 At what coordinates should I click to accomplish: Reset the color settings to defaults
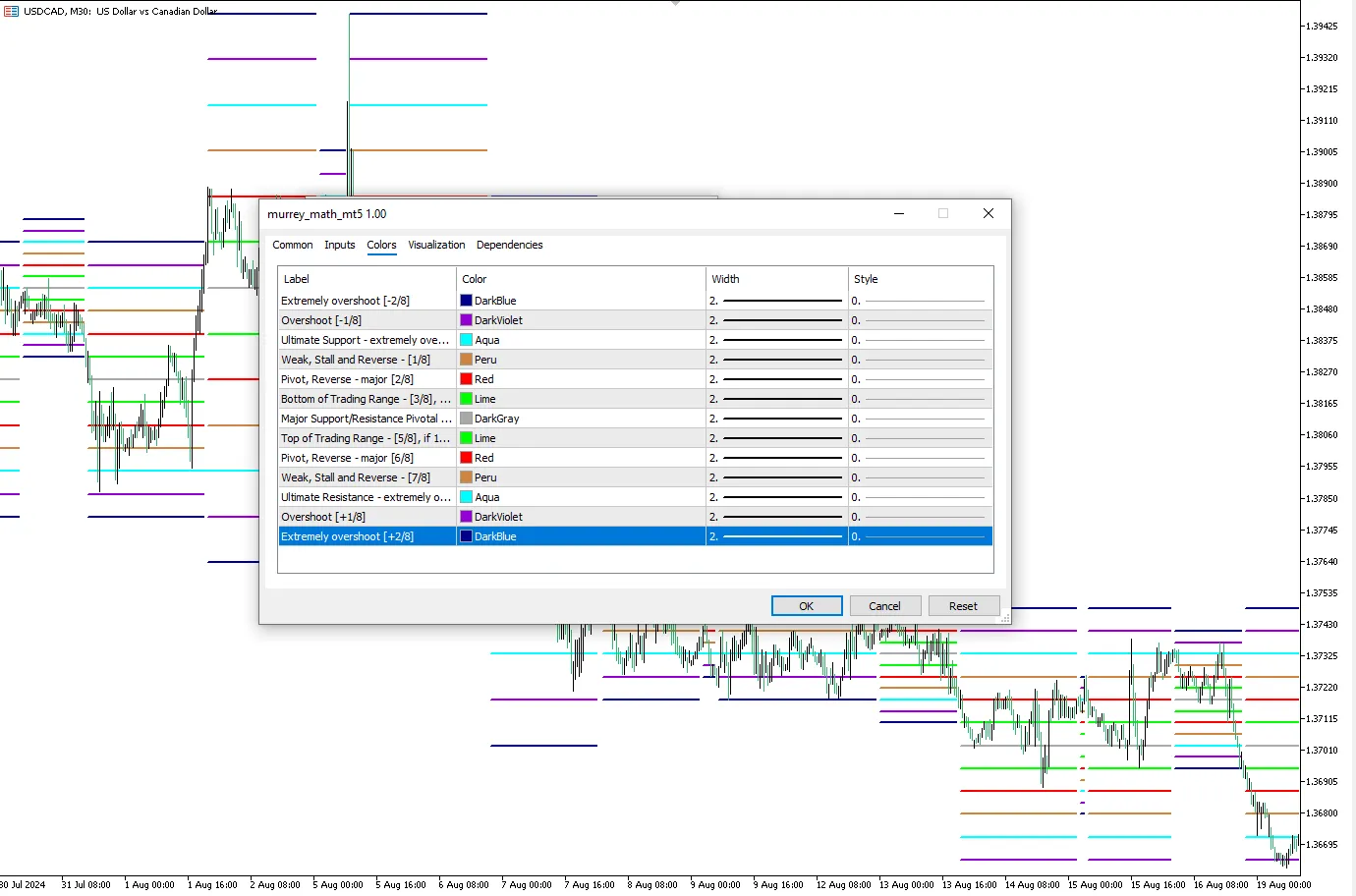pos(963,606)
